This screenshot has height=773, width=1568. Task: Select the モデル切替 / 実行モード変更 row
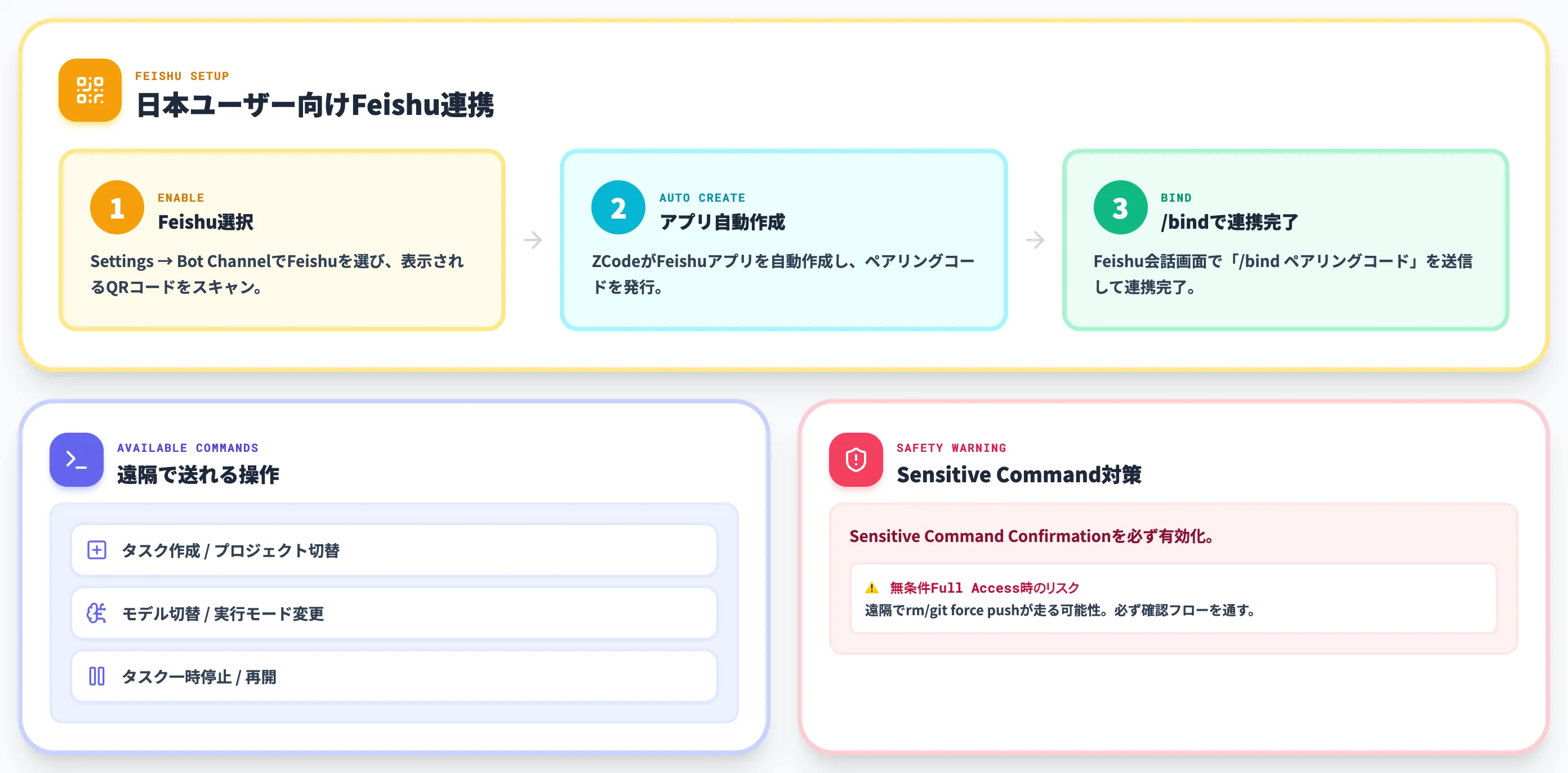[x=394, y=613]
